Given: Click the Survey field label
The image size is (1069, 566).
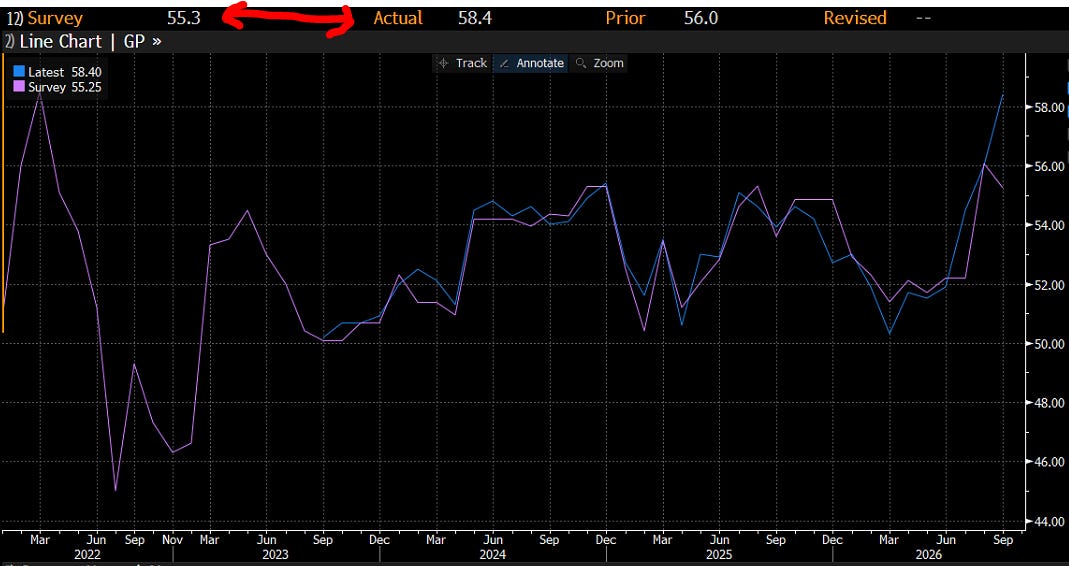Looking at the screenshot, I should [55, 18].
